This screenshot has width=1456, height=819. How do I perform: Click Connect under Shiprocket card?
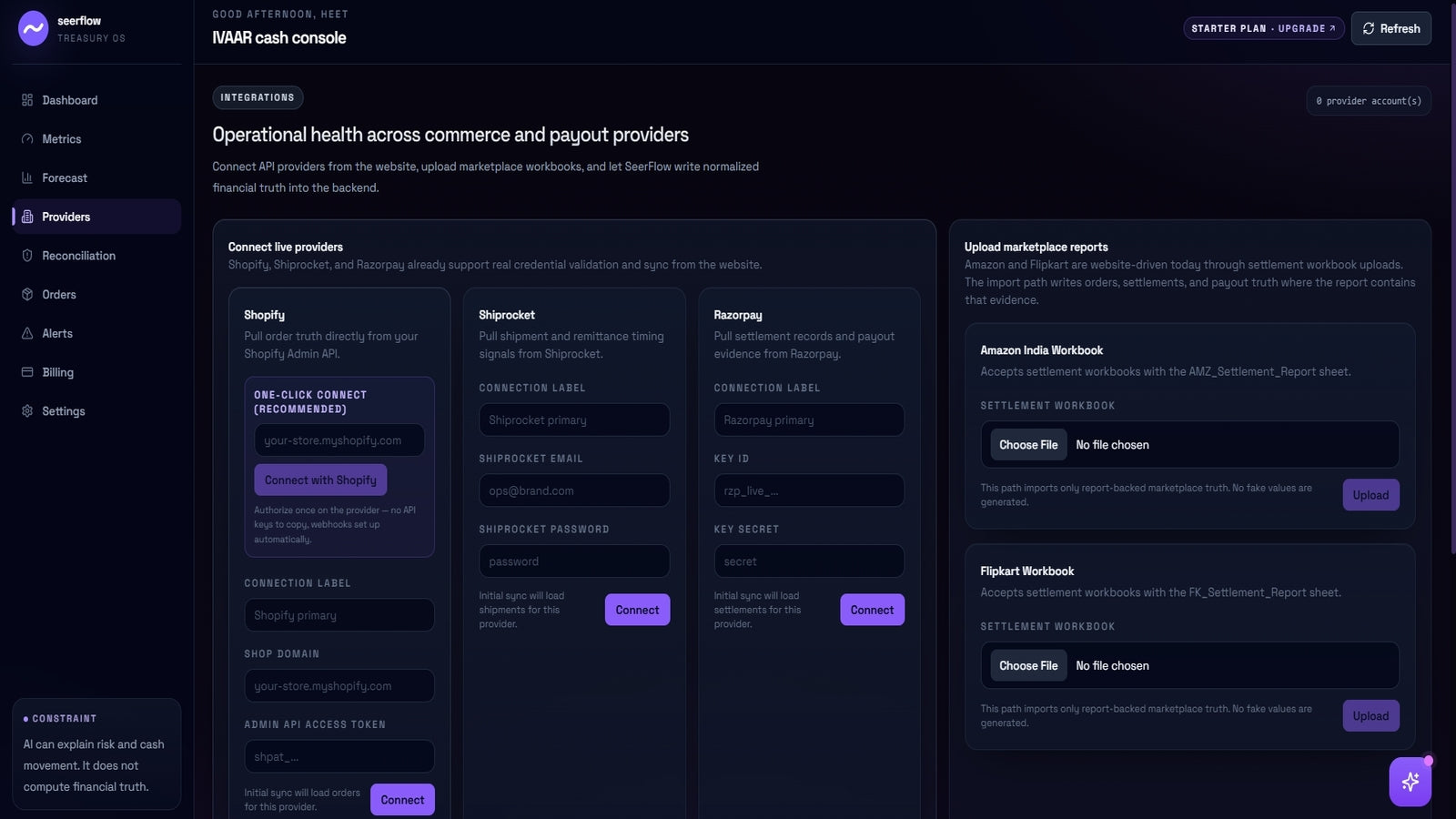tap(637, 610)
